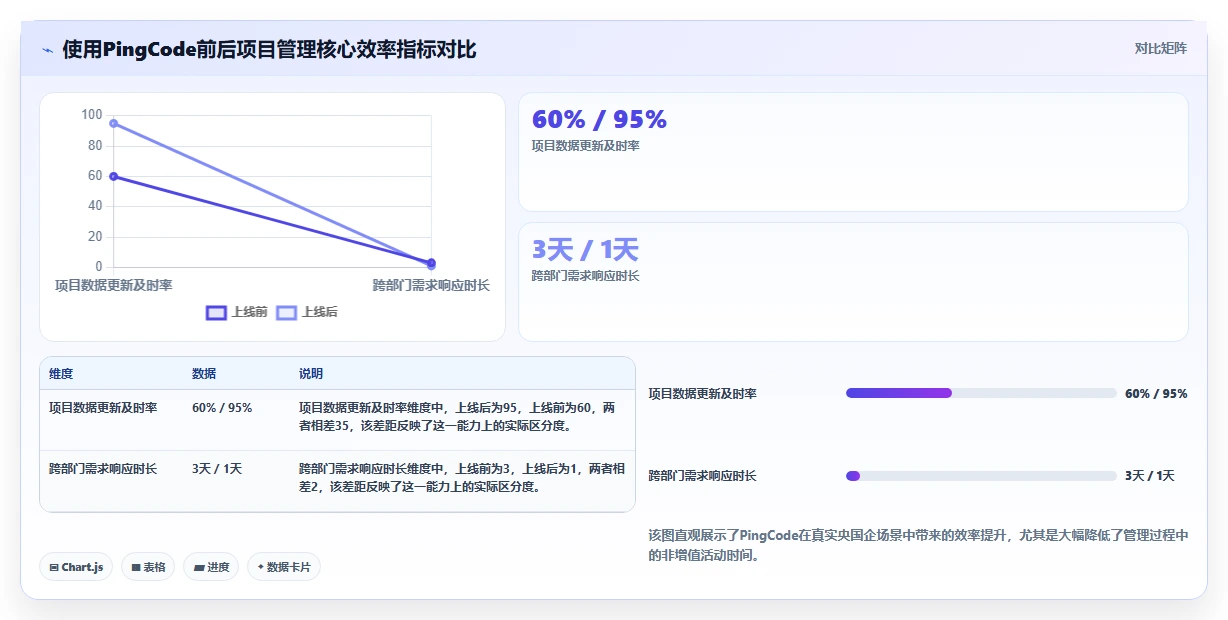
Task: Toggle the 上线后 legend swatch
Action: [x=287, y=312]
